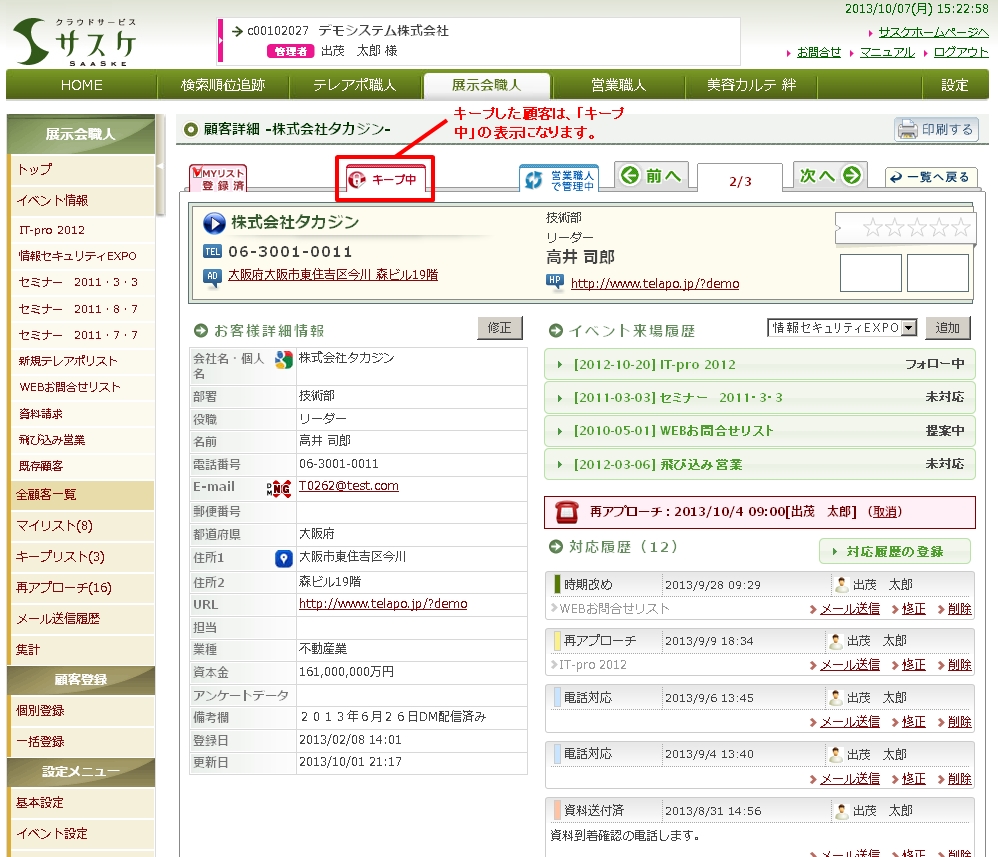998x857 pixels.
Task: Open the map pin icon for 住所1
Action: 283,558
